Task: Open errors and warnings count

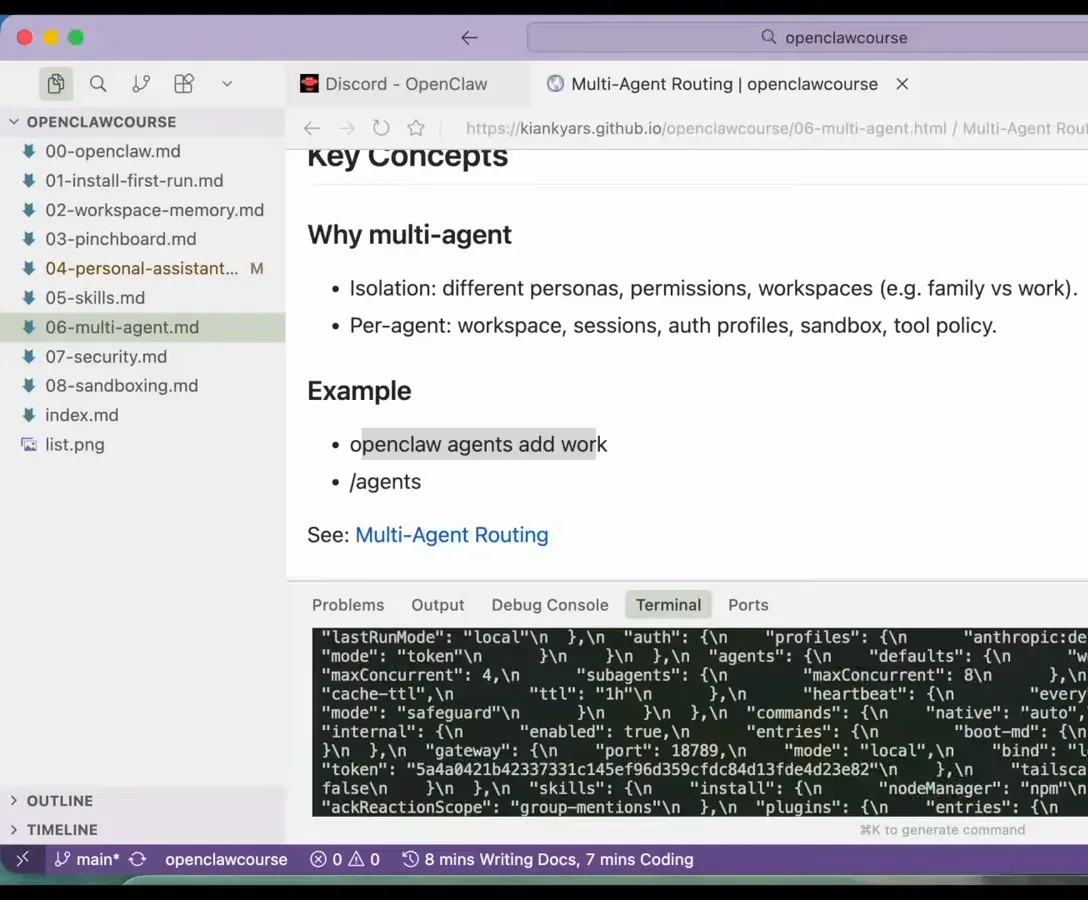Action: coord(345,859)
